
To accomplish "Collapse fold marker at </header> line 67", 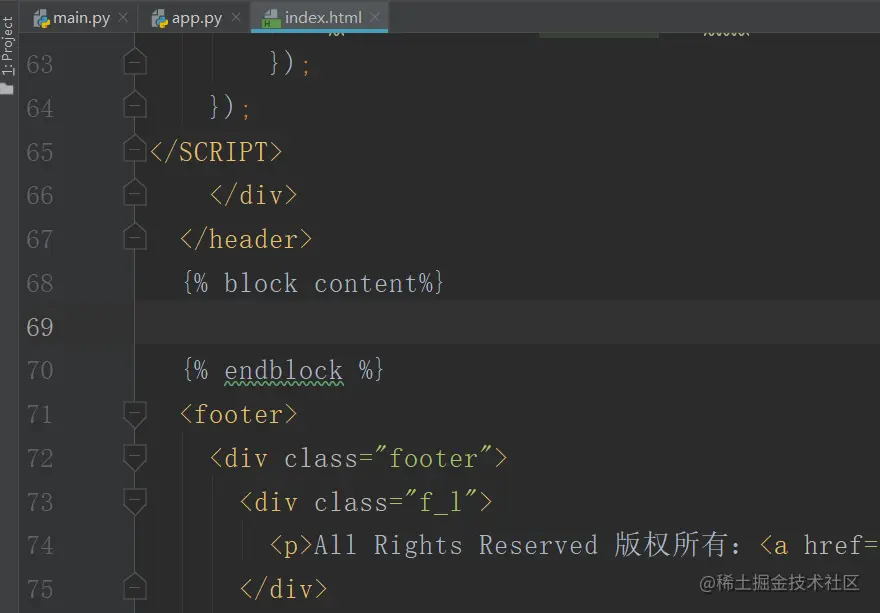I will coord(135,236).
